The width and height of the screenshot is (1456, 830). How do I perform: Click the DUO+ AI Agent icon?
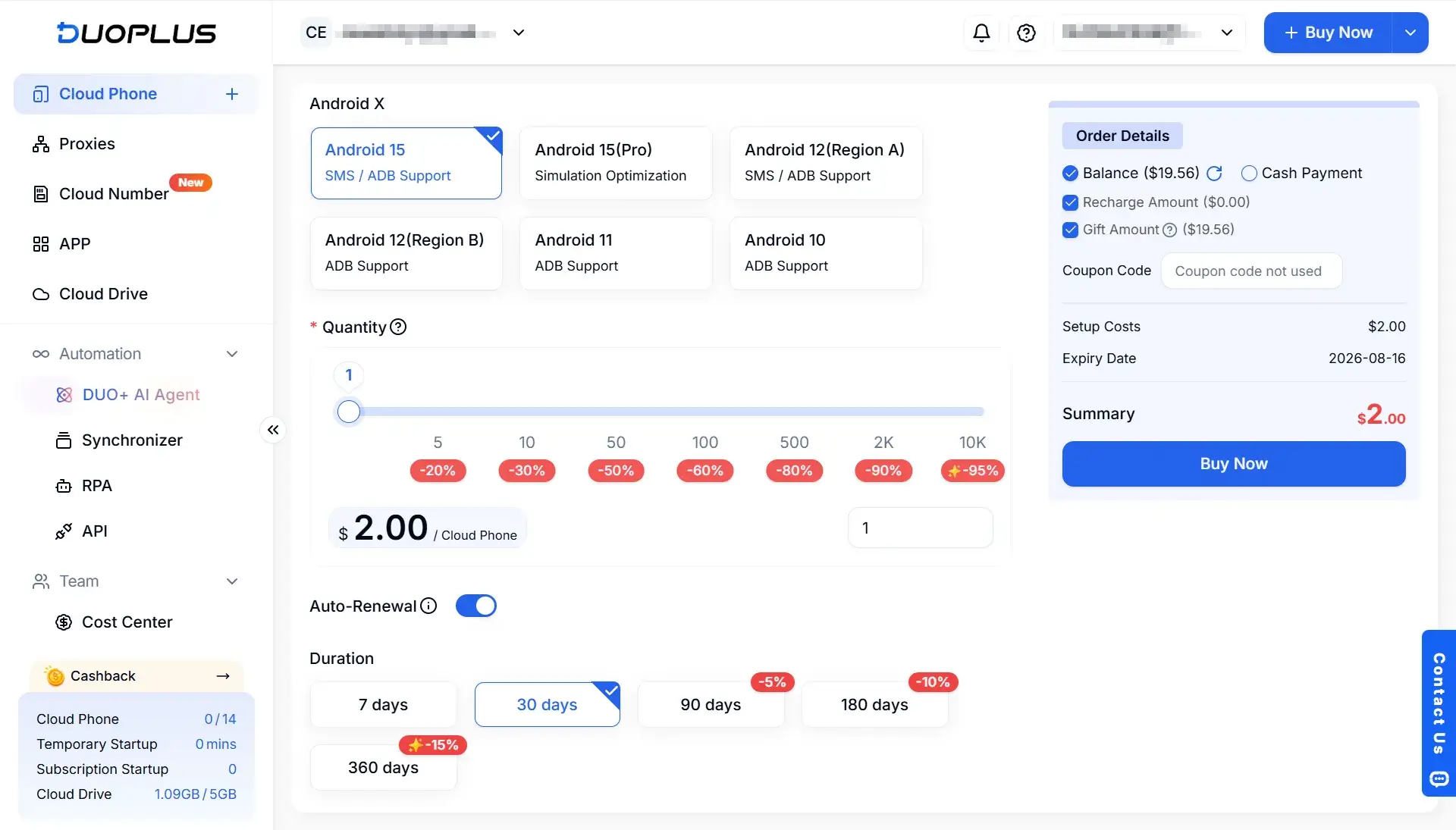tap(64, 395)
